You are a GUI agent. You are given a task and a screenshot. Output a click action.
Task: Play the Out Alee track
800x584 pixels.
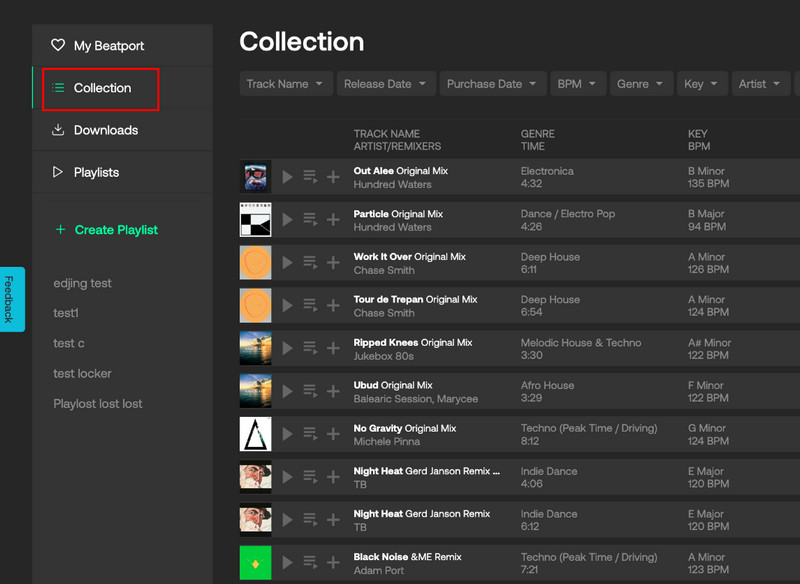point(287,176)
